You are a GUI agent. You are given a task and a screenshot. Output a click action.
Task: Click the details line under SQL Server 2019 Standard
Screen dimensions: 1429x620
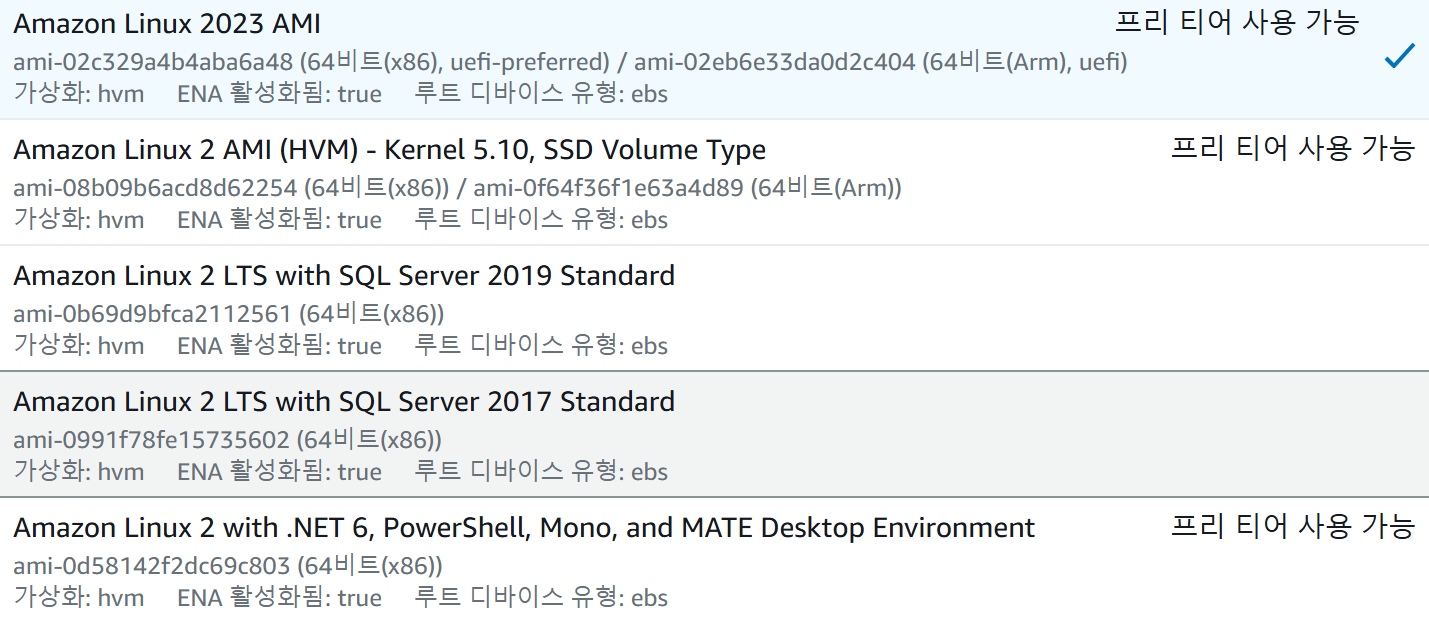pos(341,346)
